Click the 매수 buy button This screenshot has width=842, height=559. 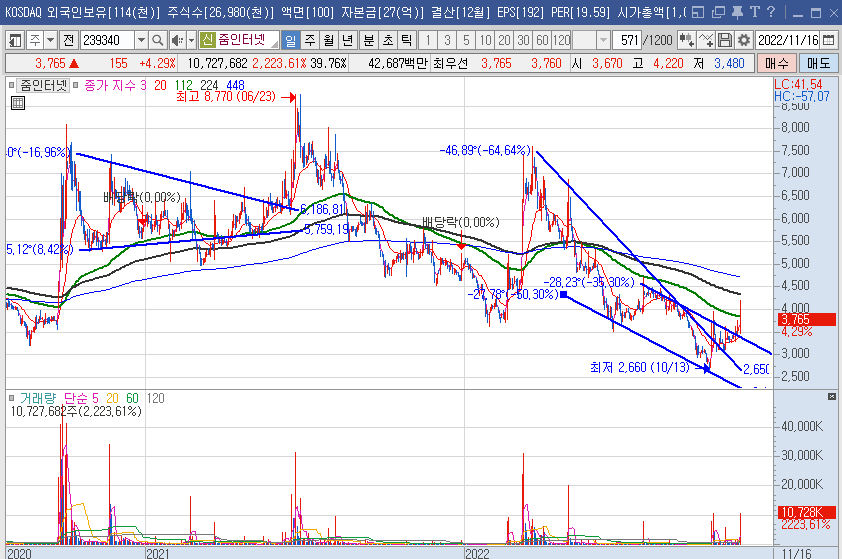click(776, 63)
